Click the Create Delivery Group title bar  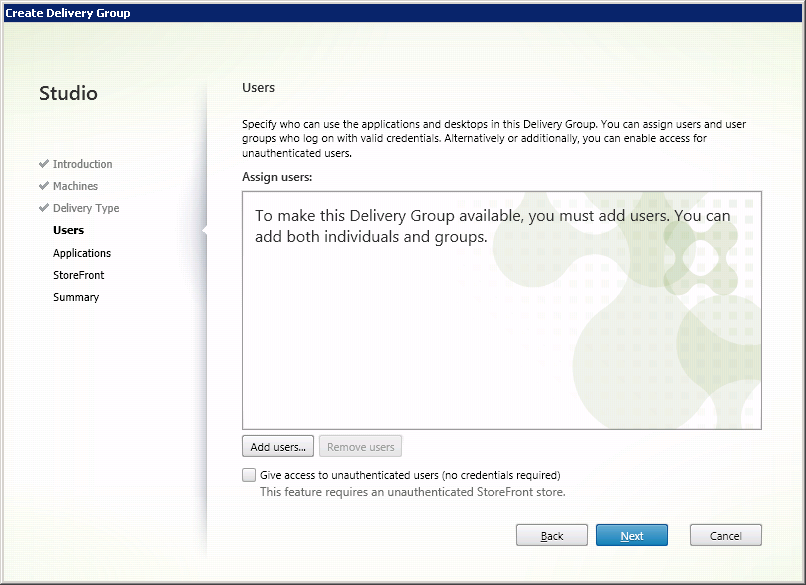tap(400, 13)
